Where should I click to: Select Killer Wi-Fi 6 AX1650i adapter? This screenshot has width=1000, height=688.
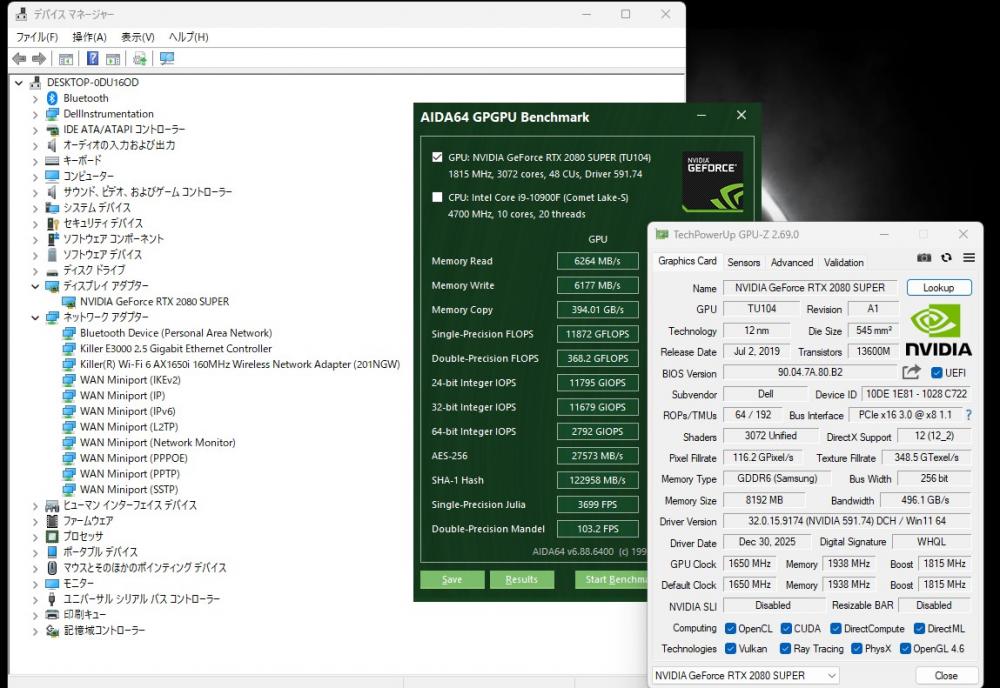click(x=240, y=364)
